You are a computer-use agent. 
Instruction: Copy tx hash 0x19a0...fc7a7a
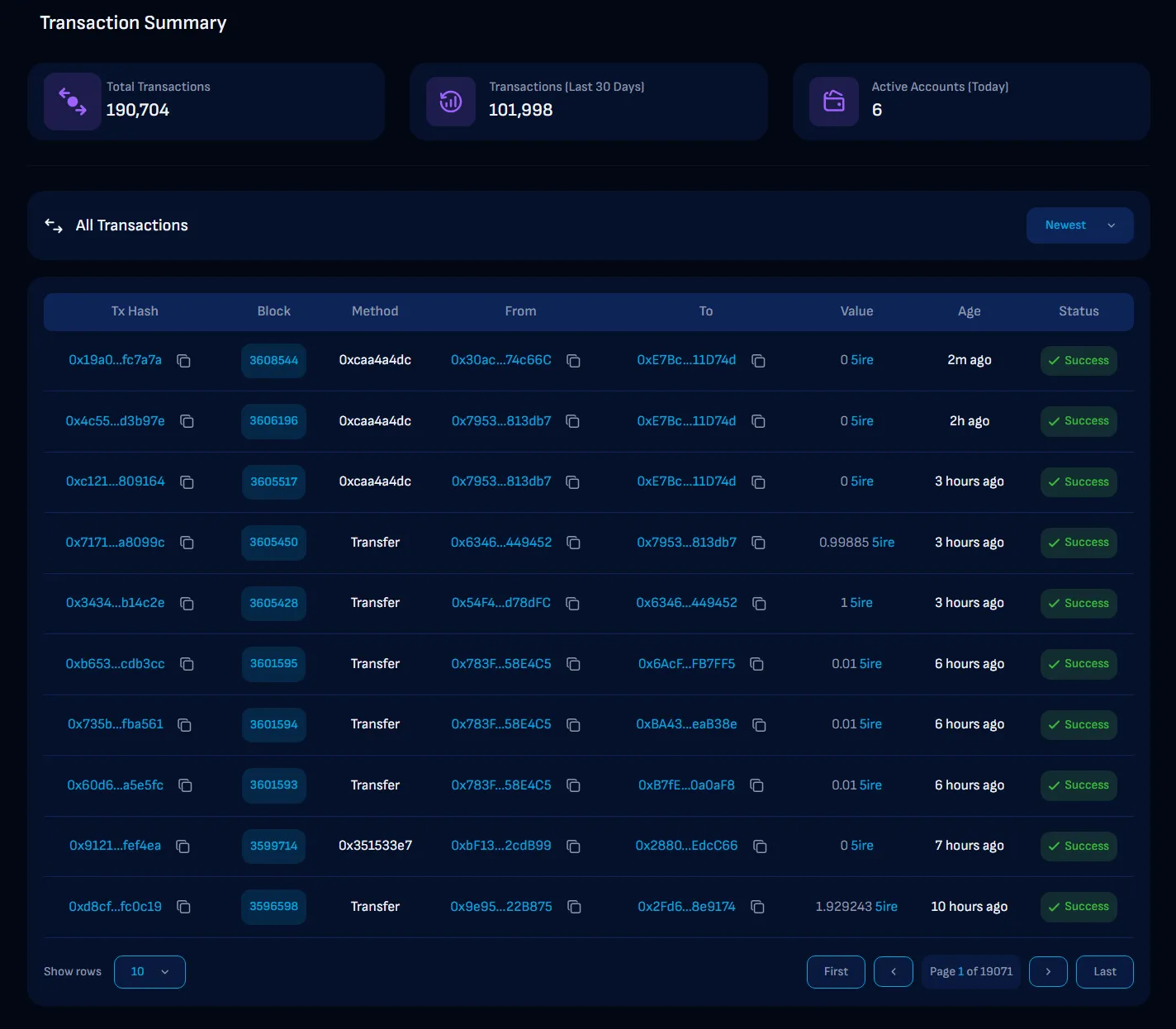(x=184, y=361)
